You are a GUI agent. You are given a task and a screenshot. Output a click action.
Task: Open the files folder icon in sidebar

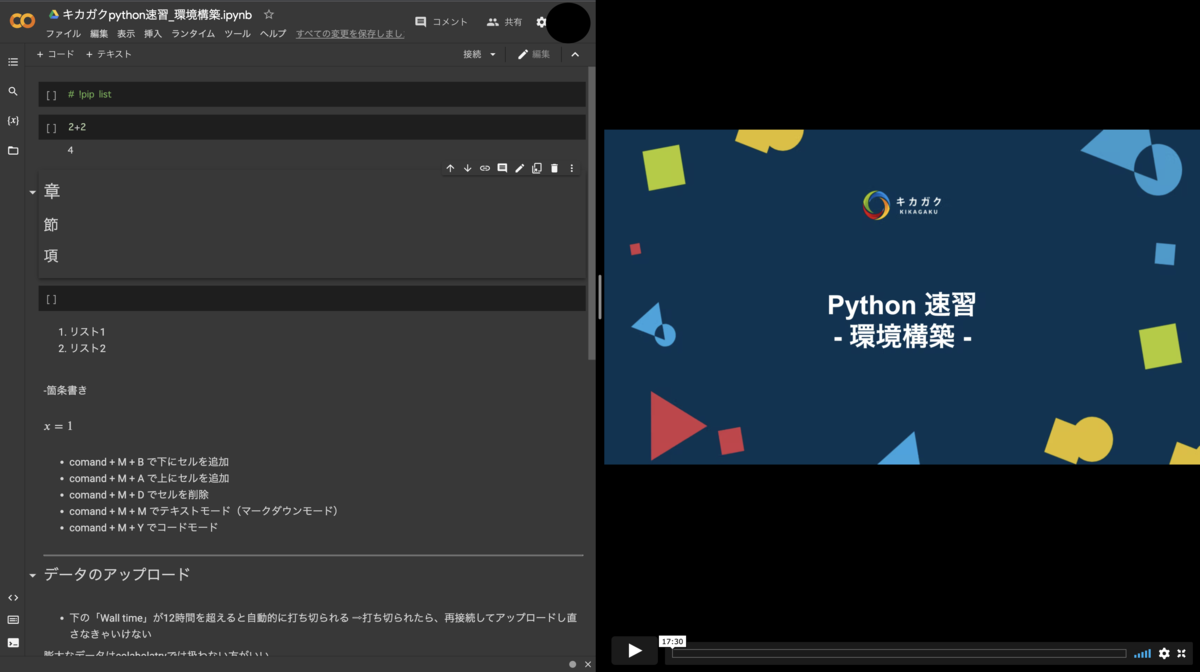point(13,150)
